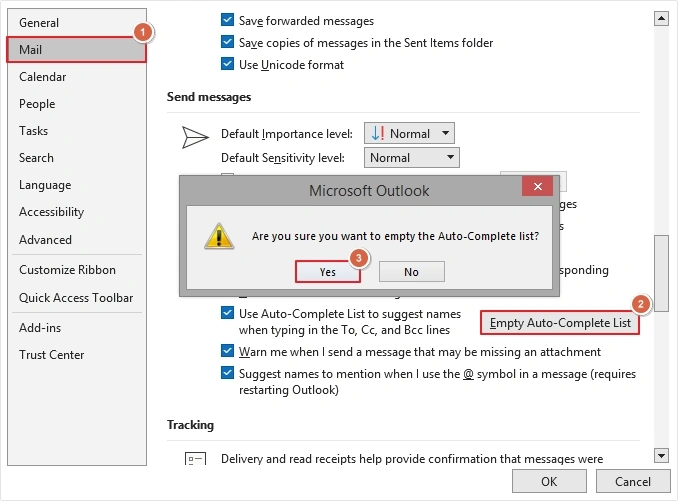This screenshot has width=678, height=501.
Task: Click the scrollbar up arrow
Action: click(x=661, y=18)
